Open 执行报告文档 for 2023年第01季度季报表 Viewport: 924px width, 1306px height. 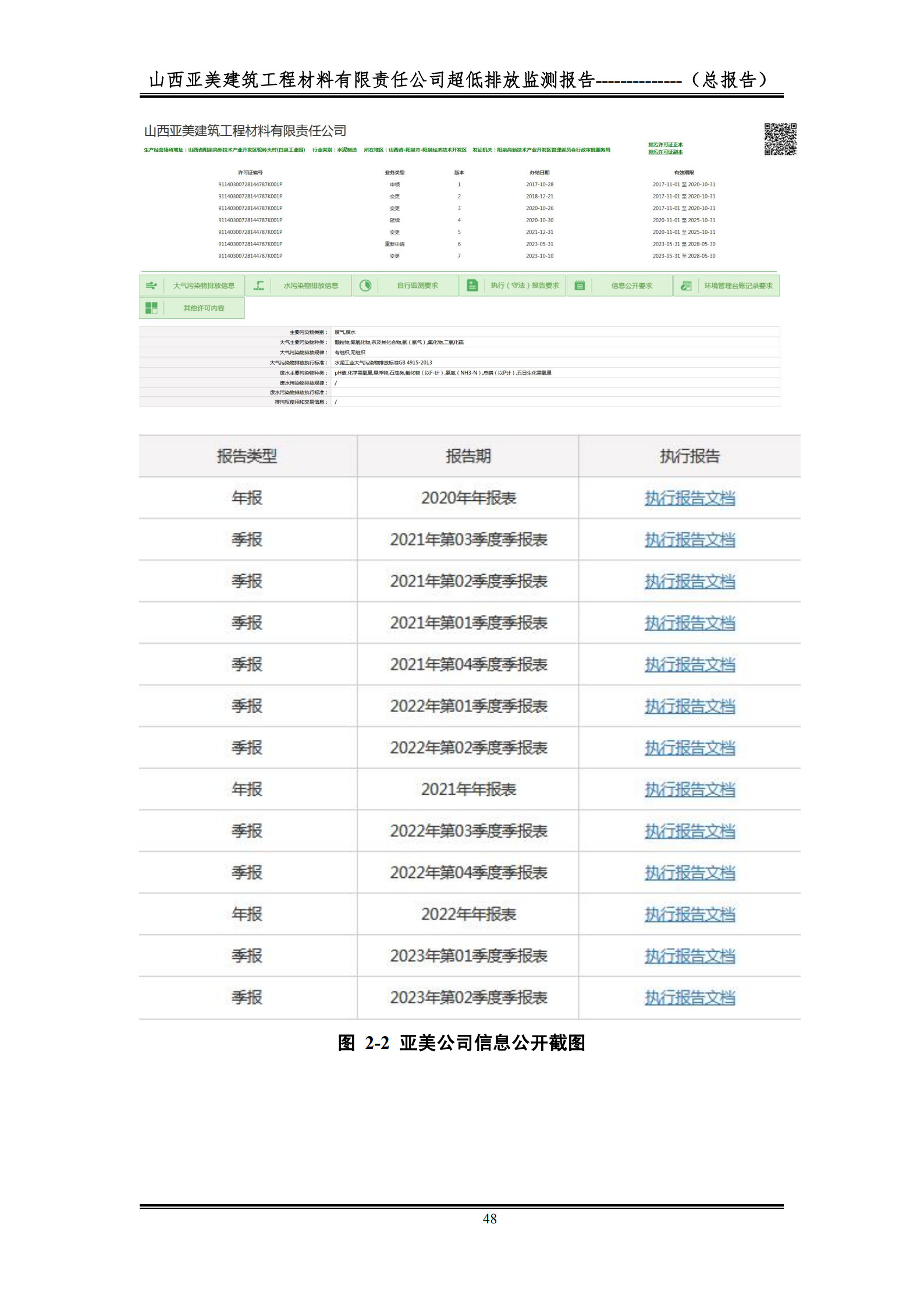tap(690, 956)
